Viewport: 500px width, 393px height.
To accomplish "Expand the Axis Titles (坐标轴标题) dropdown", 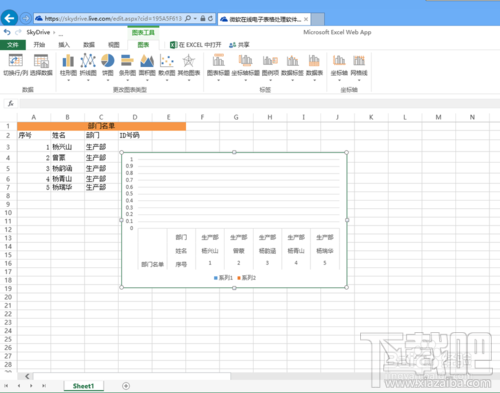I will coord(246,67).
